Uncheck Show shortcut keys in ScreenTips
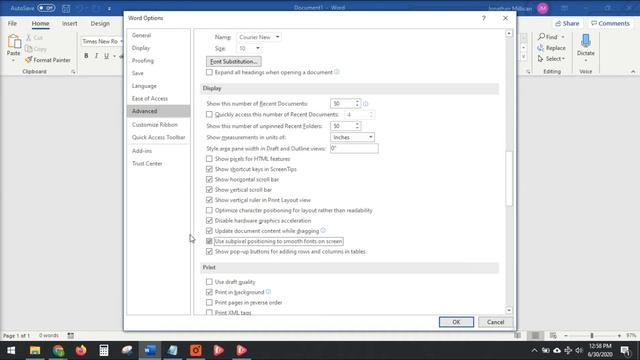Viewport: 640px width, 360px height. [209, 169]
